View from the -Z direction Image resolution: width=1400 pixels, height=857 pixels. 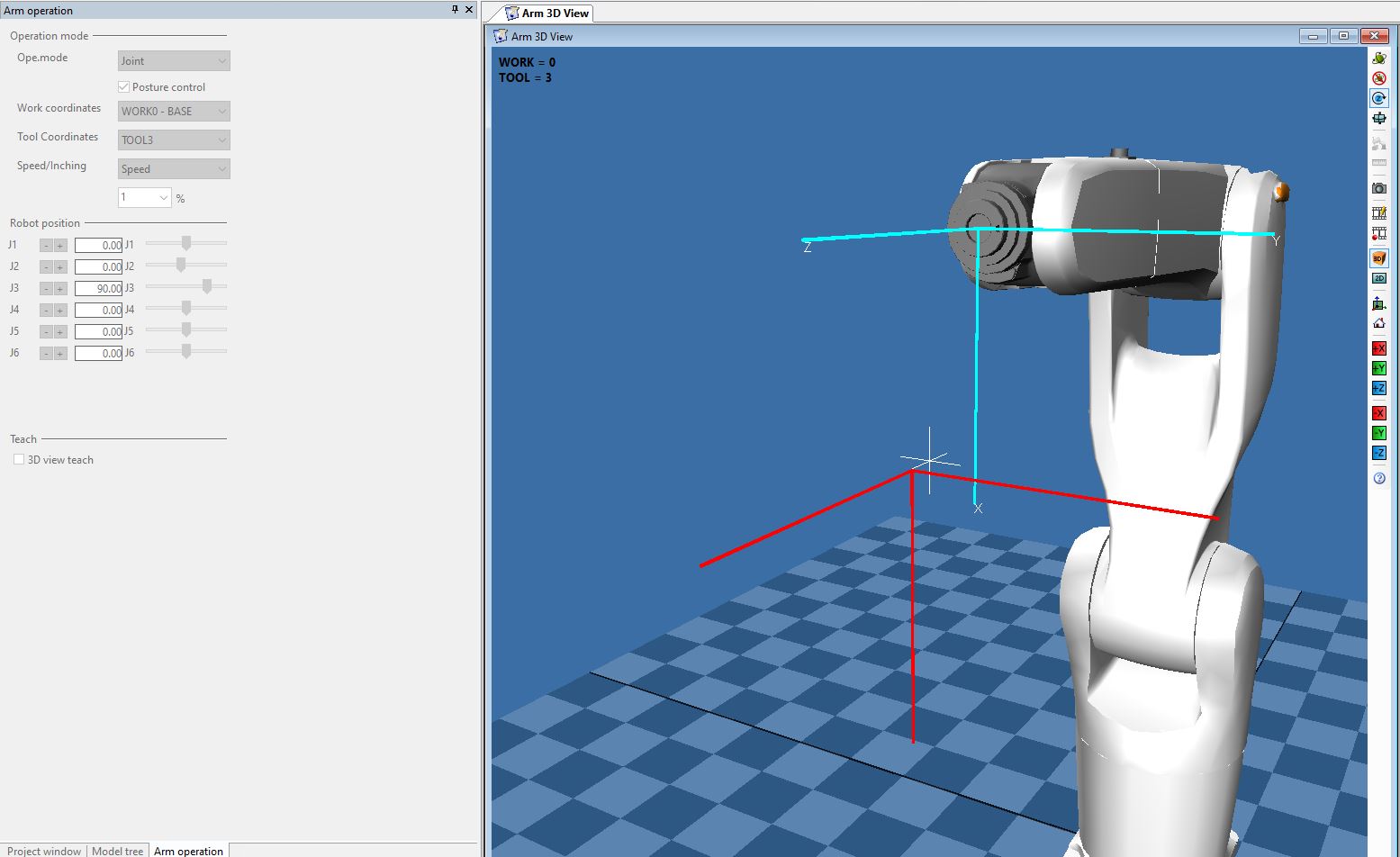click(1378, 453)
